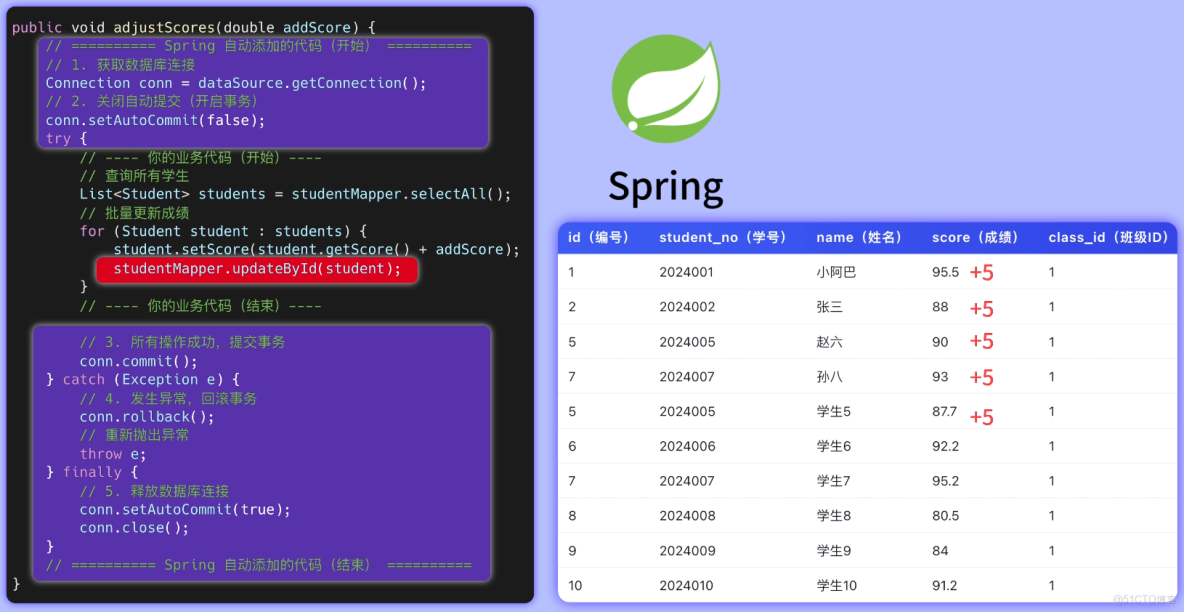Toggle the +5 badge next to 小阿巴
This screenshot has height=612, width=1184.
tap(981, 272)
